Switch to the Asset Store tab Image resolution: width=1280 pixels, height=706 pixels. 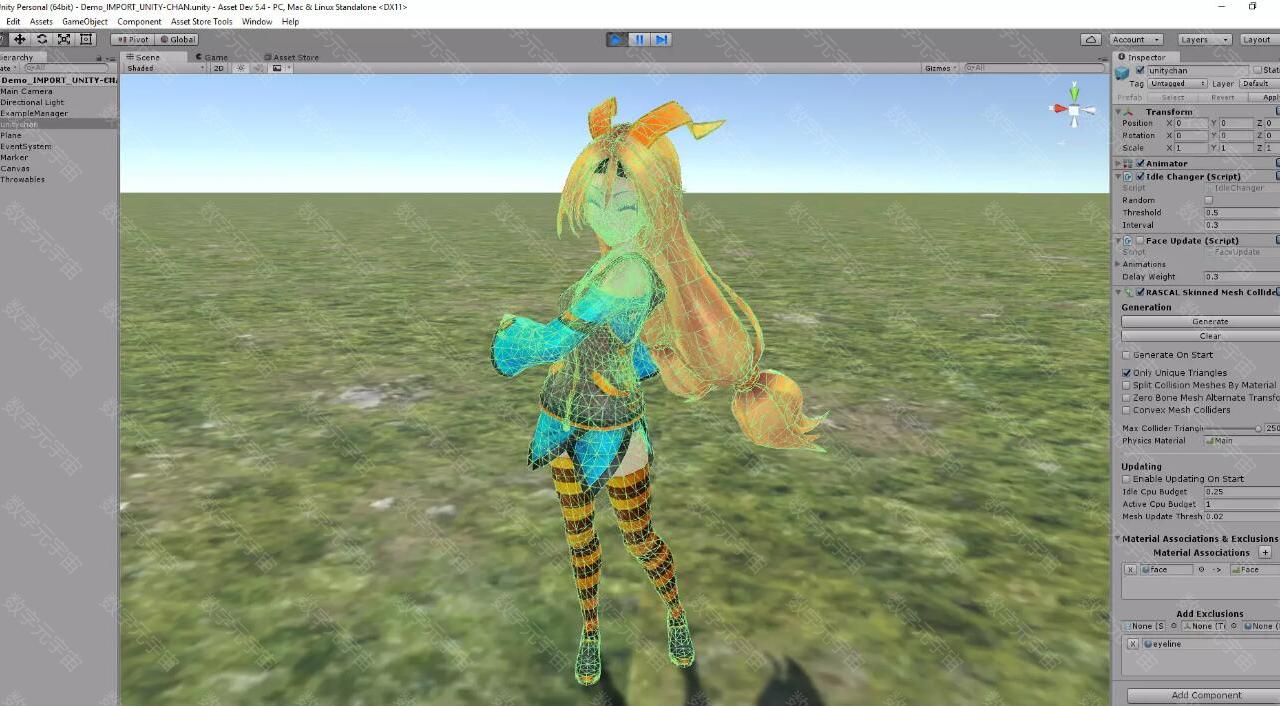pos(291,57)
